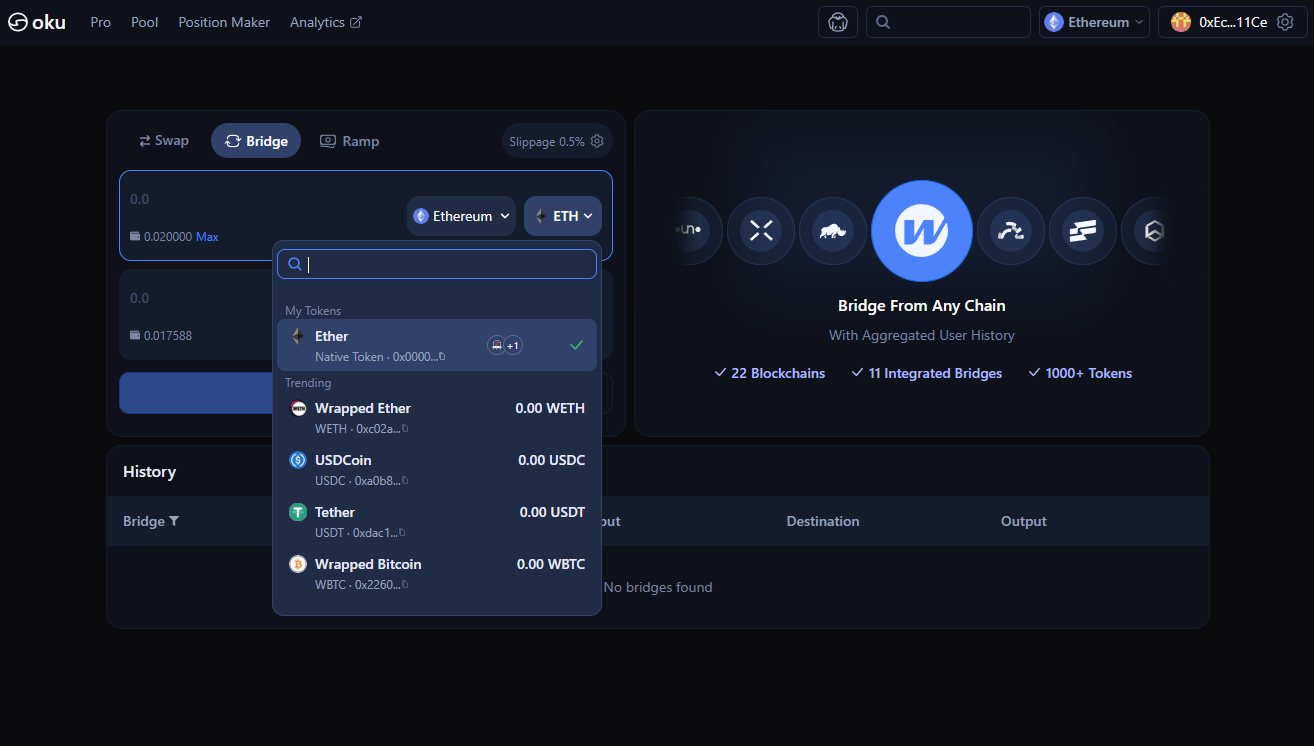Click the WBTC token logo

pos(298,564)
